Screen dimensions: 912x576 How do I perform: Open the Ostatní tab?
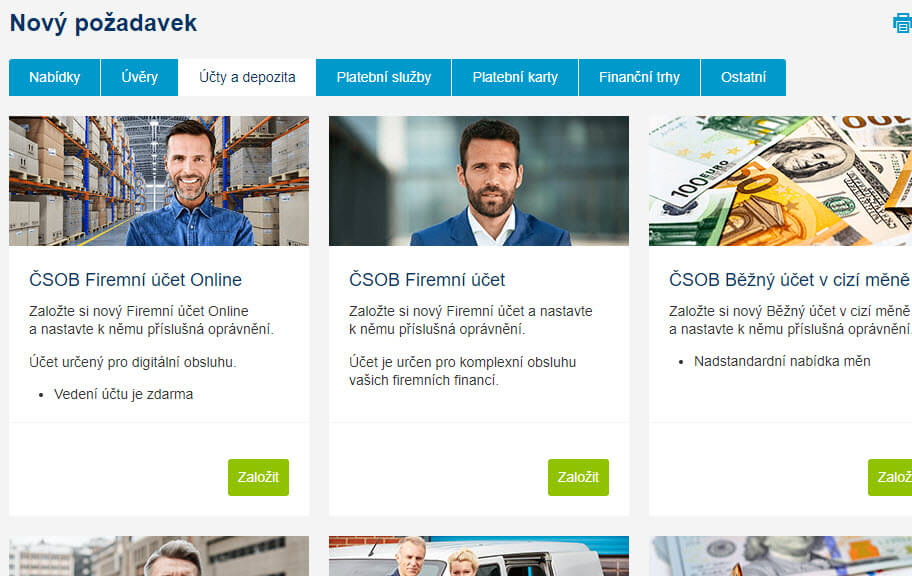743,77
